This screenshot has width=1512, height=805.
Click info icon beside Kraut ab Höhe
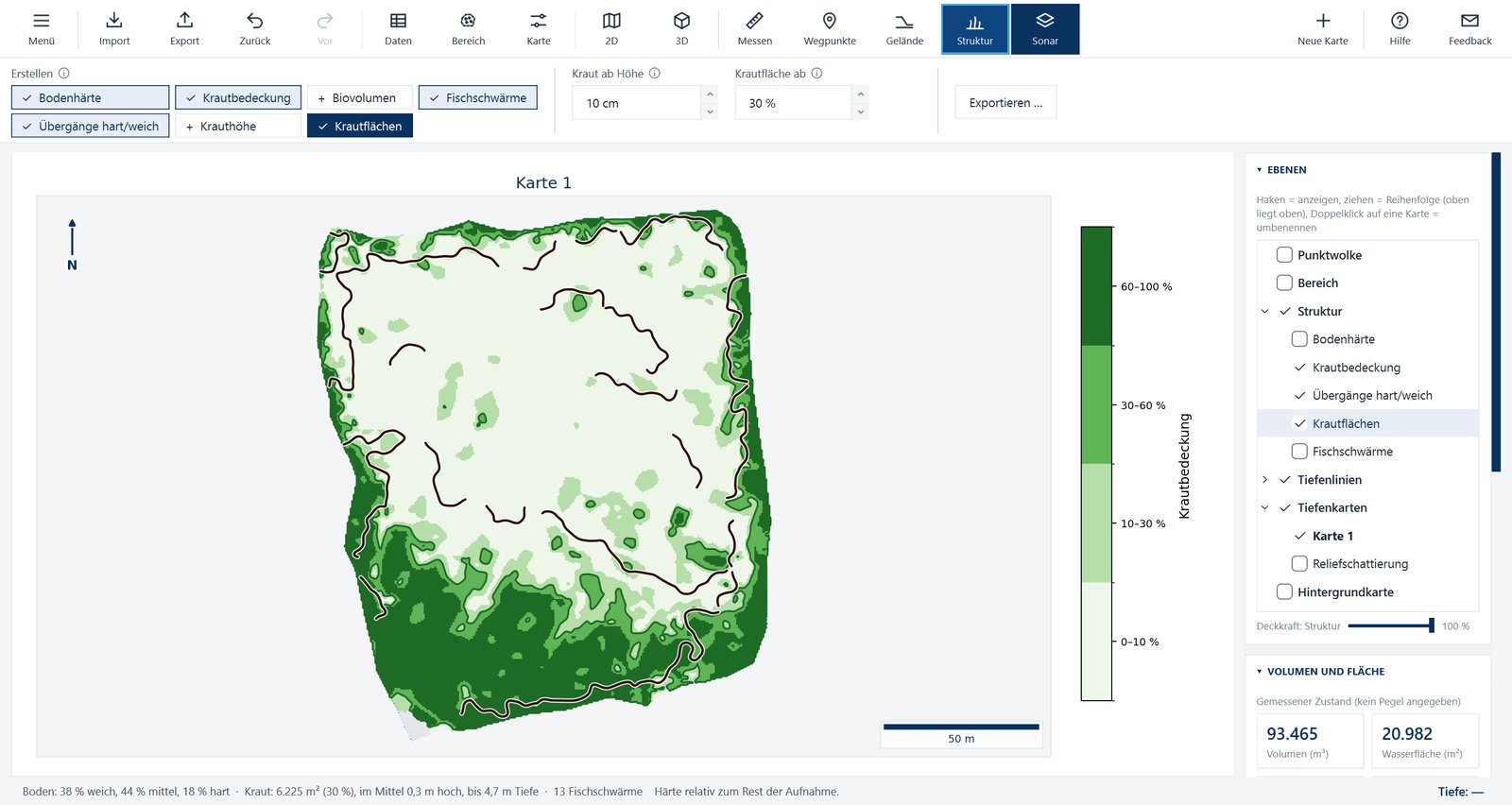point(655,74)
